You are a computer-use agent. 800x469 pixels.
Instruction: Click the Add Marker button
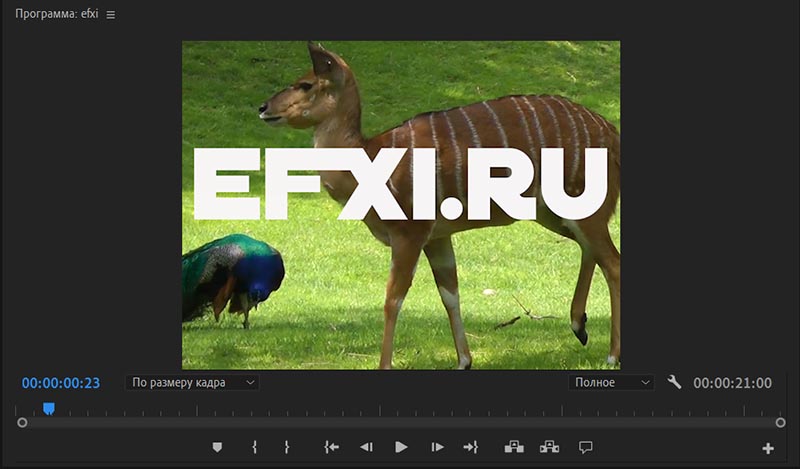pyautogui.click(x=217, y=447)
